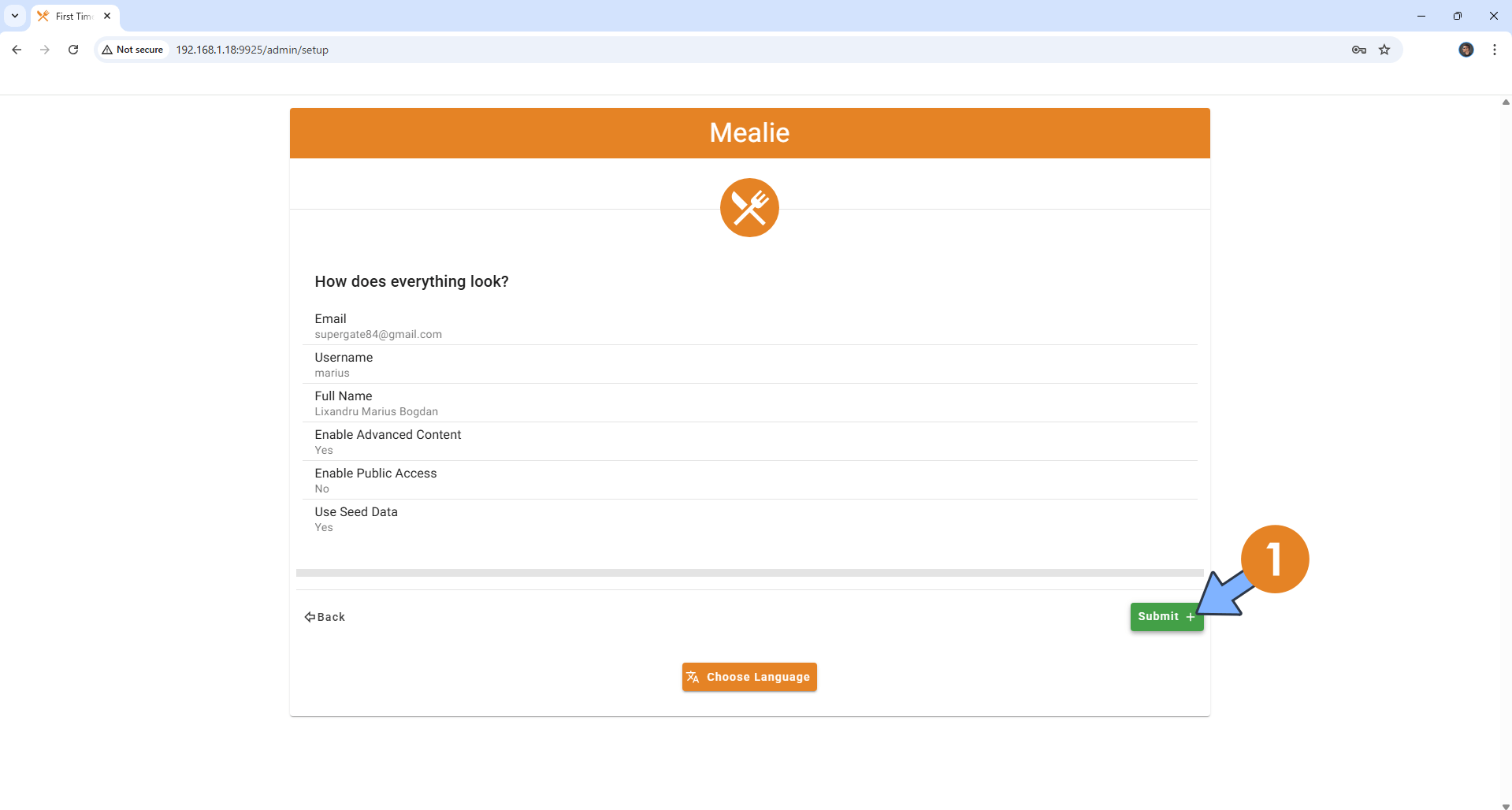Restore down the browser window
The height and width of the screenshot is (810, 1512).
[1458, 16]
